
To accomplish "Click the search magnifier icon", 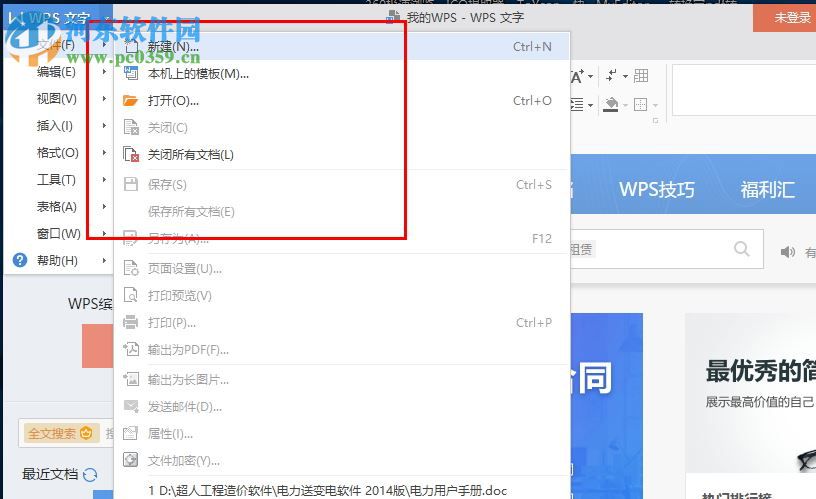I will point(742,249).
